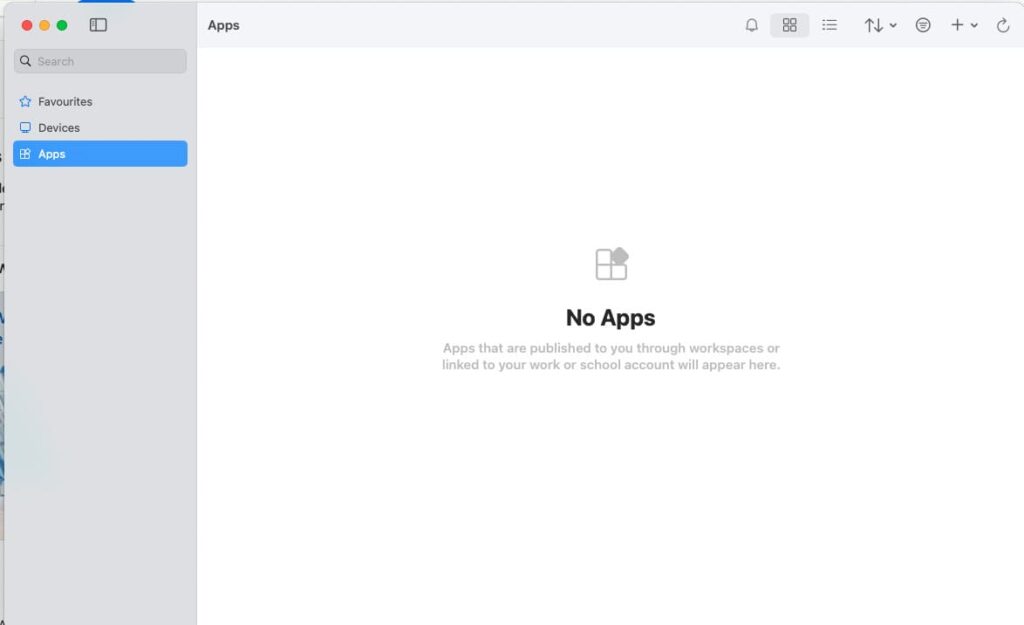Minimize the window with yellow button

coord(44,25)
